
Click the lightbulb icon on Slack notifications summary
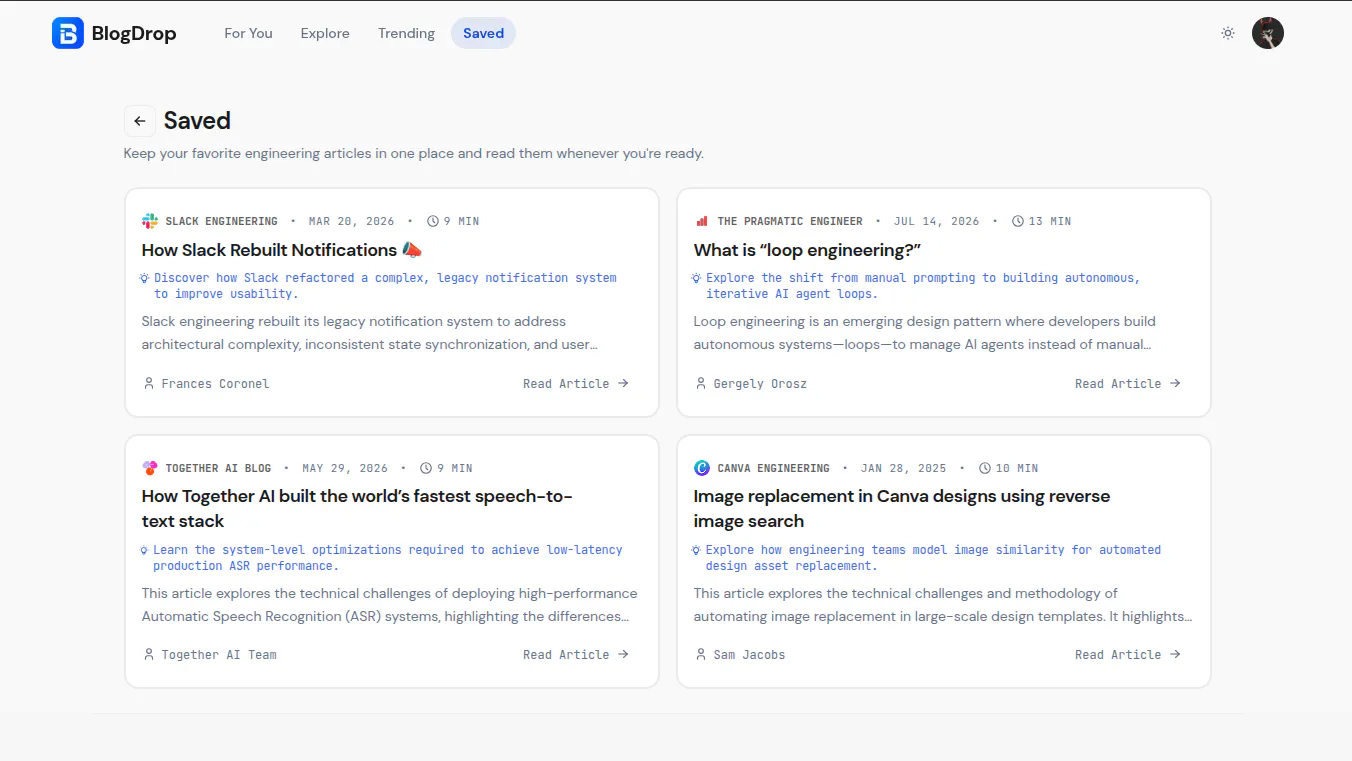click(145, 278)
